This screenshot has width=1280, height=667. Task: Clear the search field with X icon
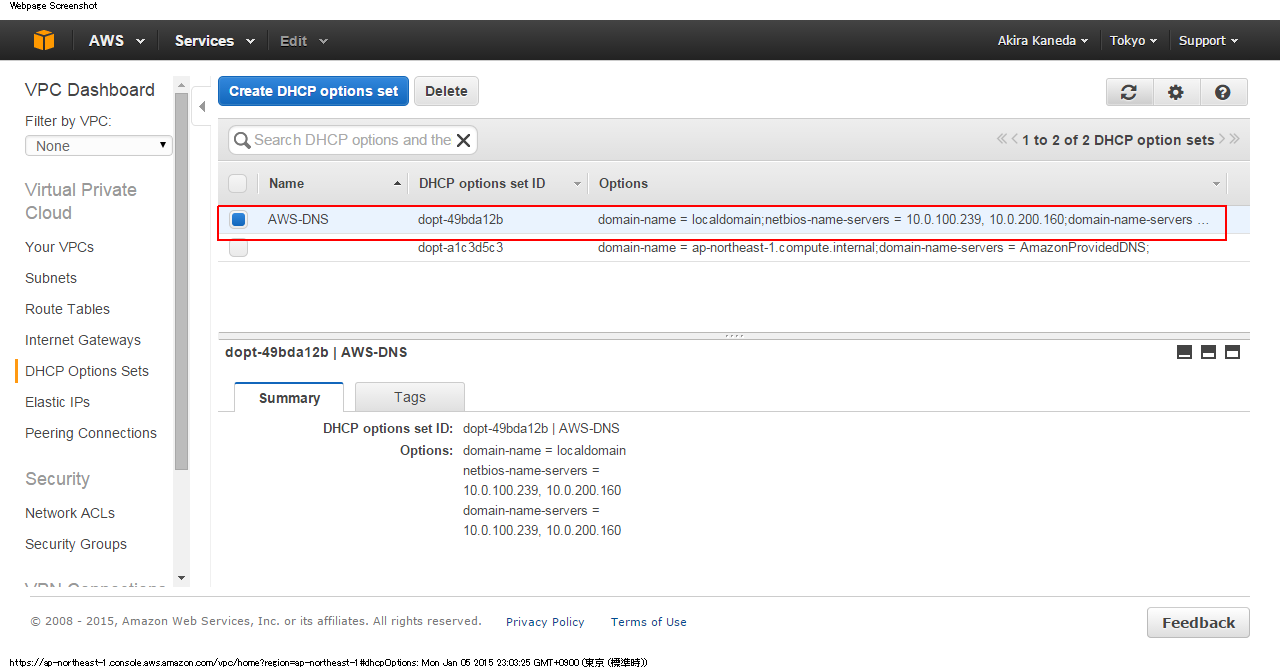463,140
